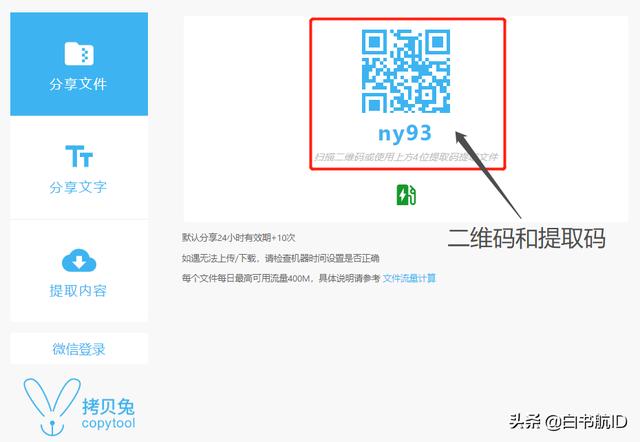Image resolution: width=640 pixels, height=442 pixels.
Task: Open the 分享文件 tab
Action: point(79,64)
